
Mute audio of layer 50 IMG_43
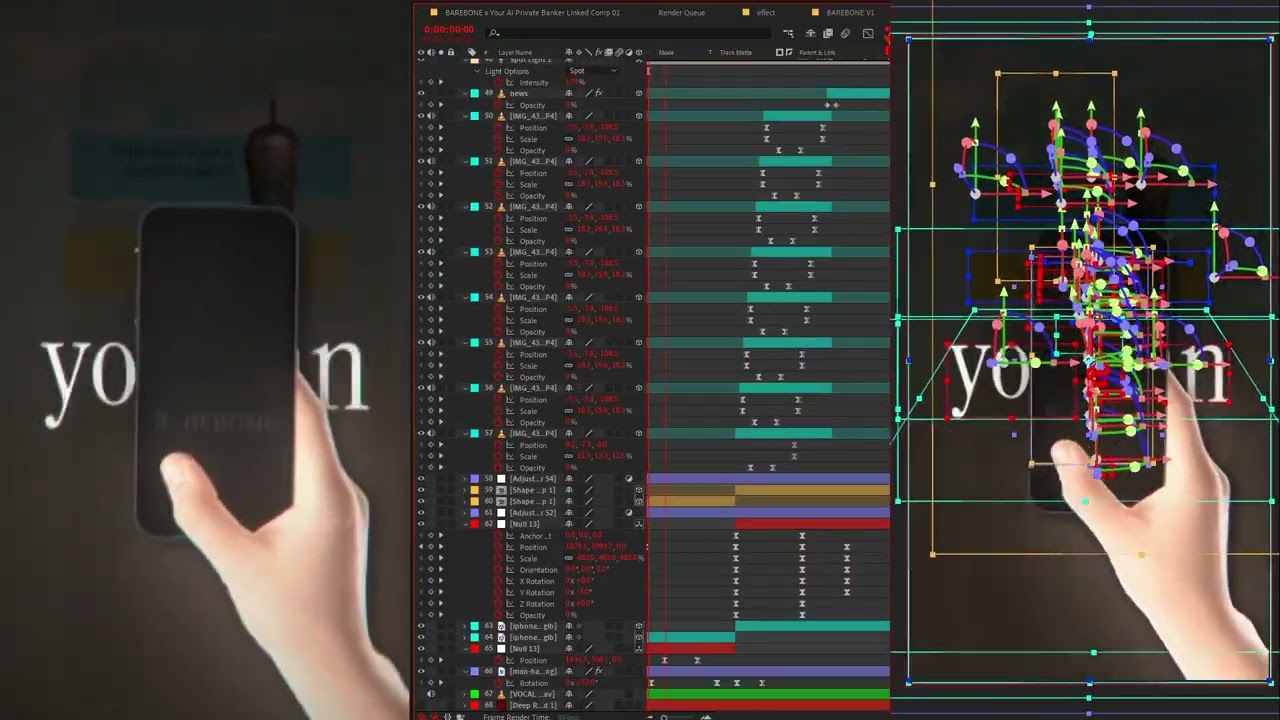[431, 116]
